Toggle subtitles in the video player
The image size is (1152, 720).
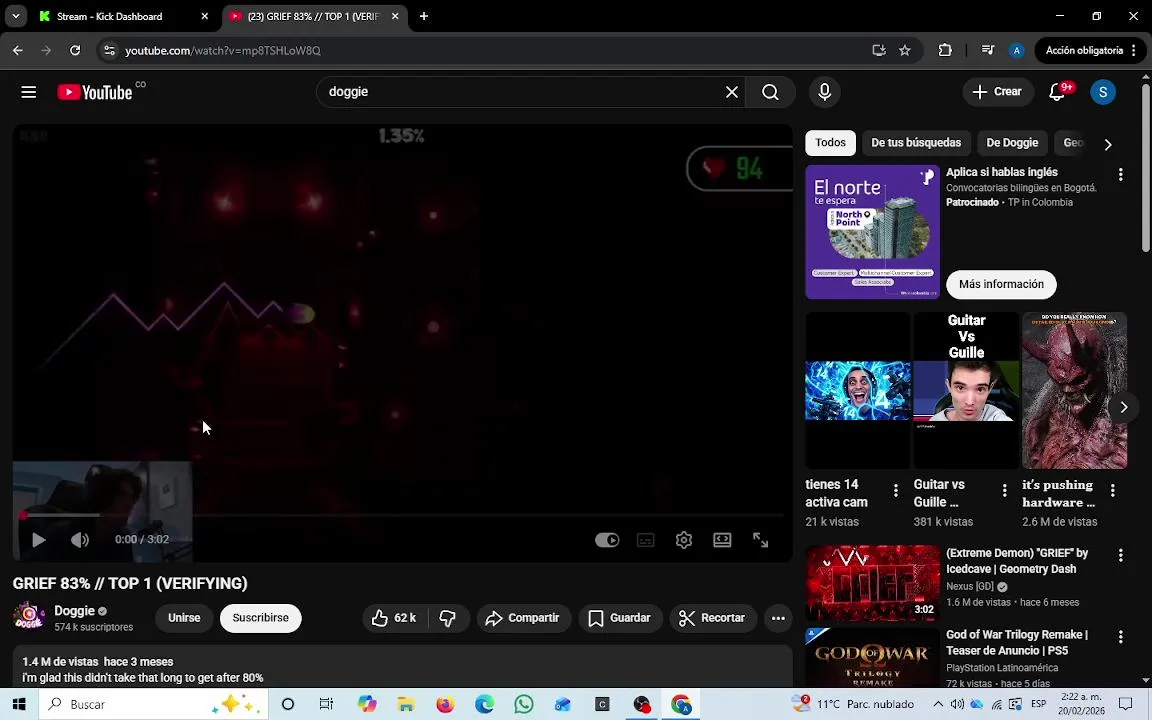[x=645, y=540]
